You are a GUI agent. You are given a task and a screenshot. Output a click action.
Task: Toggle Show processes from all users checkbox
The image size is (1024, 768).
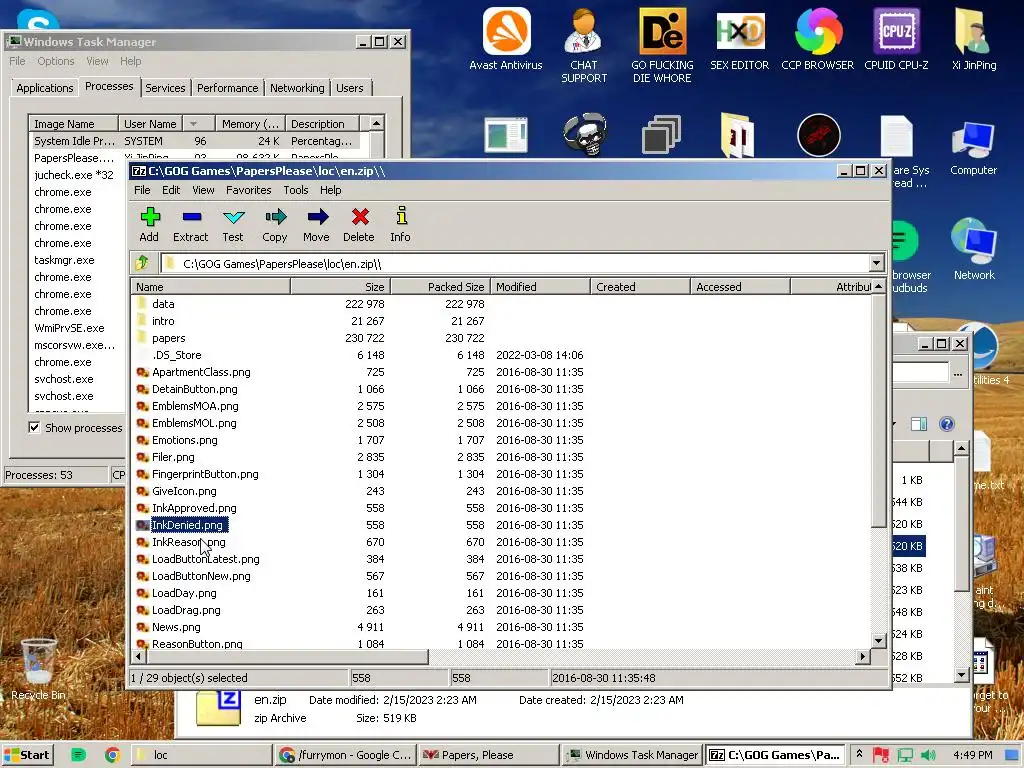coord(34,427)
